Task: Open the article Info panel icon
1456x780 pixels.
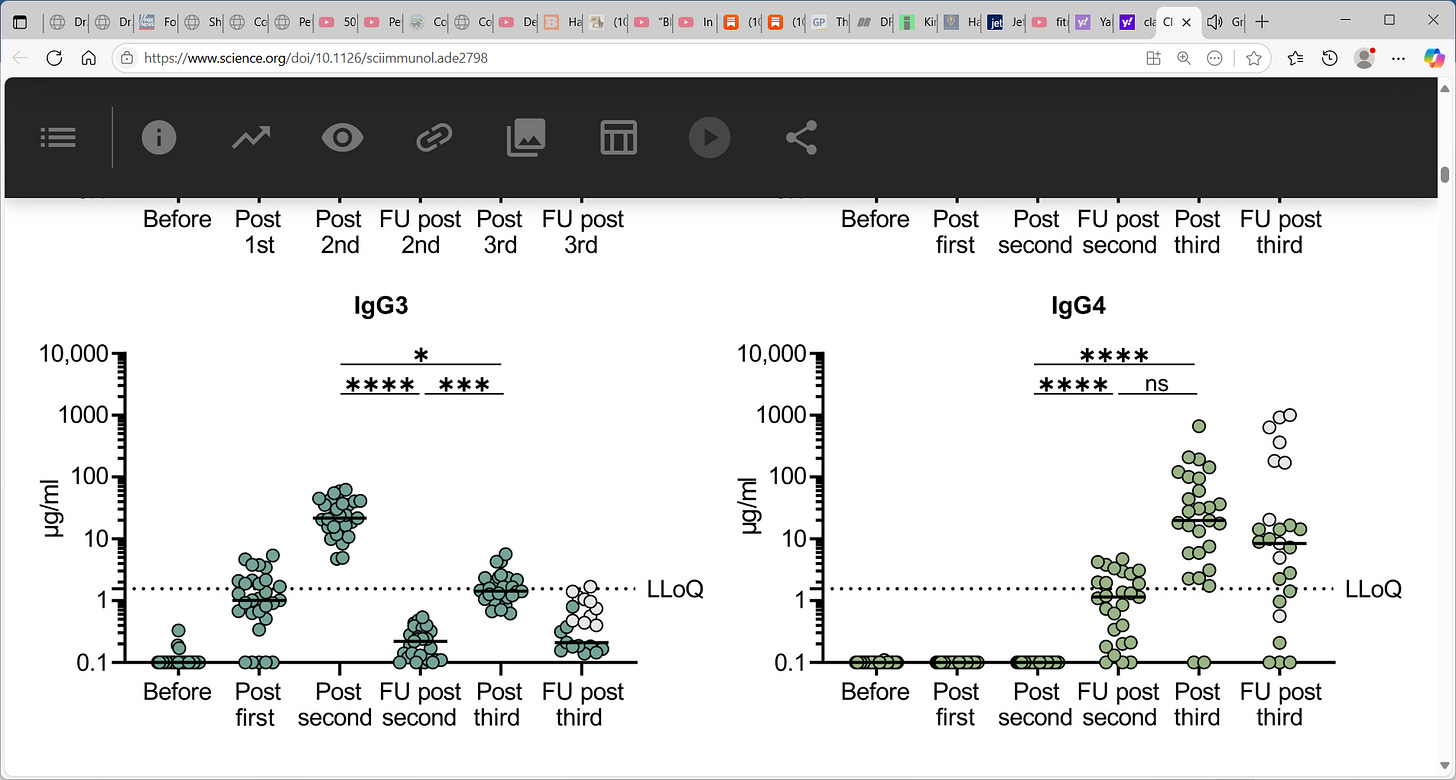Action: pos(159,138)
